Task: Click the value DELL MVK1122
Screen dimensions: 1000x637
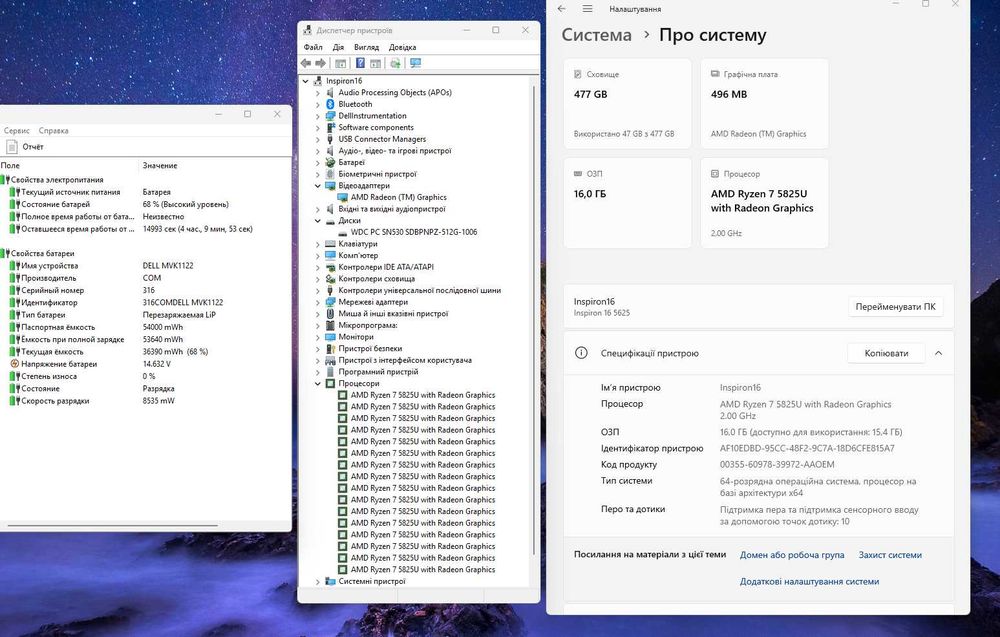Action: [x=168, y=265]
